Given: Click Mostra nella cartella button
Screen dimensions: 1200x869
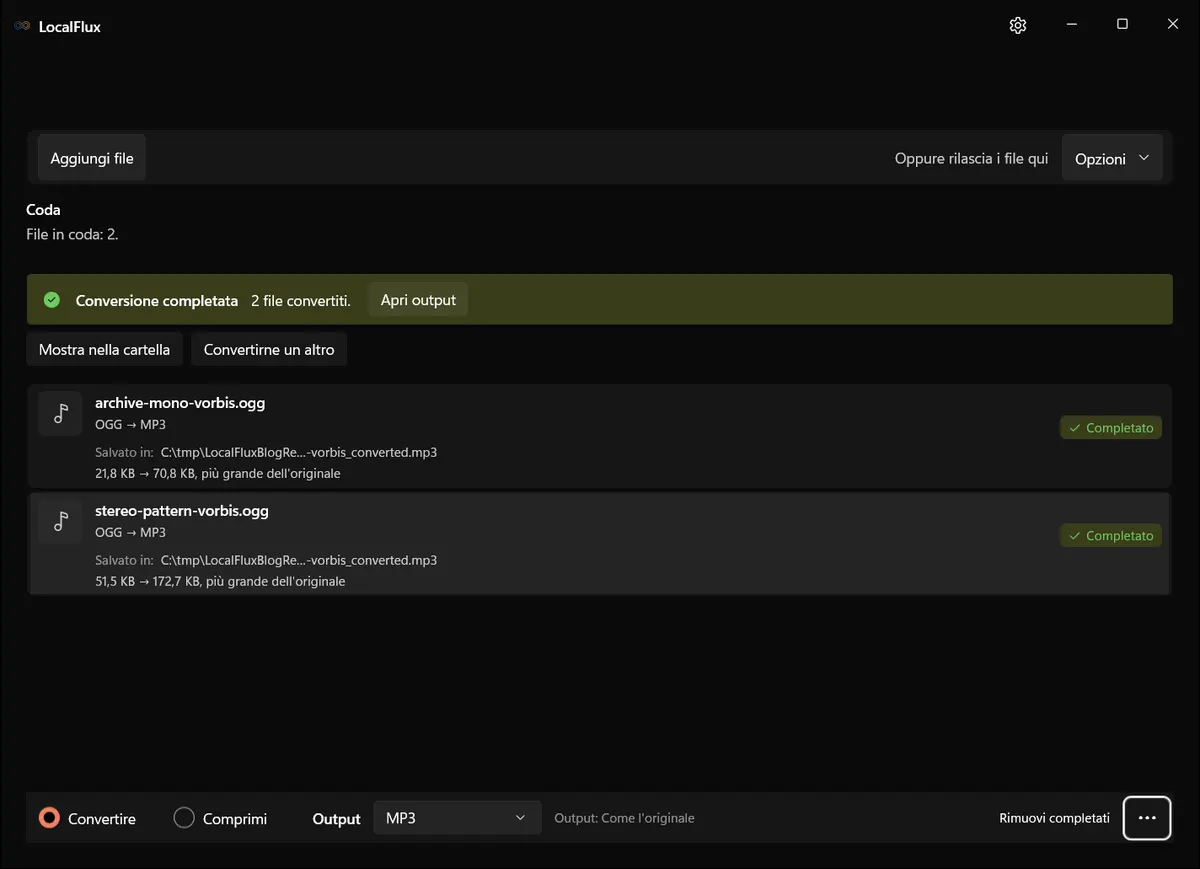Looking at the screenshot, I should (105, 350).
